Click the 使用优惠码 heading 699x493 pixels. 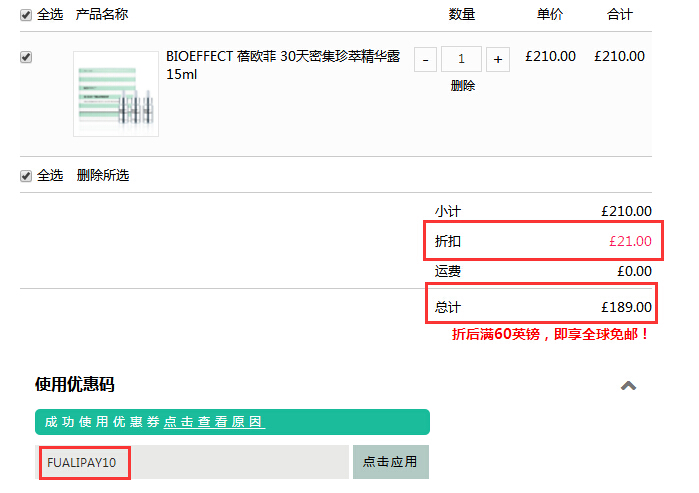pyautogui.click(x=75, y=384)
